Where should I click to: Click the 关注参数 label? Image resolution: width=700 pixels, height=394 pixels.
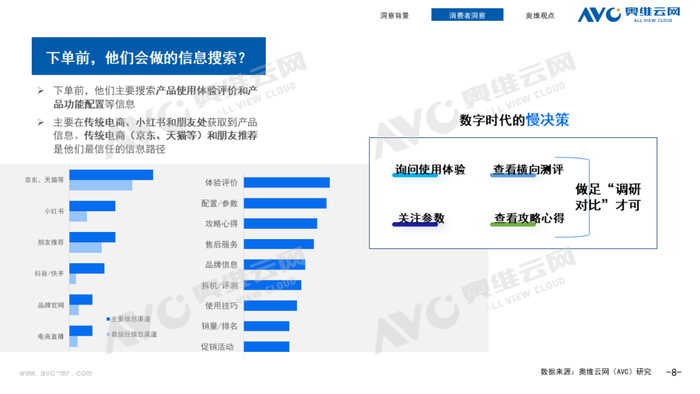click(421, 218)
